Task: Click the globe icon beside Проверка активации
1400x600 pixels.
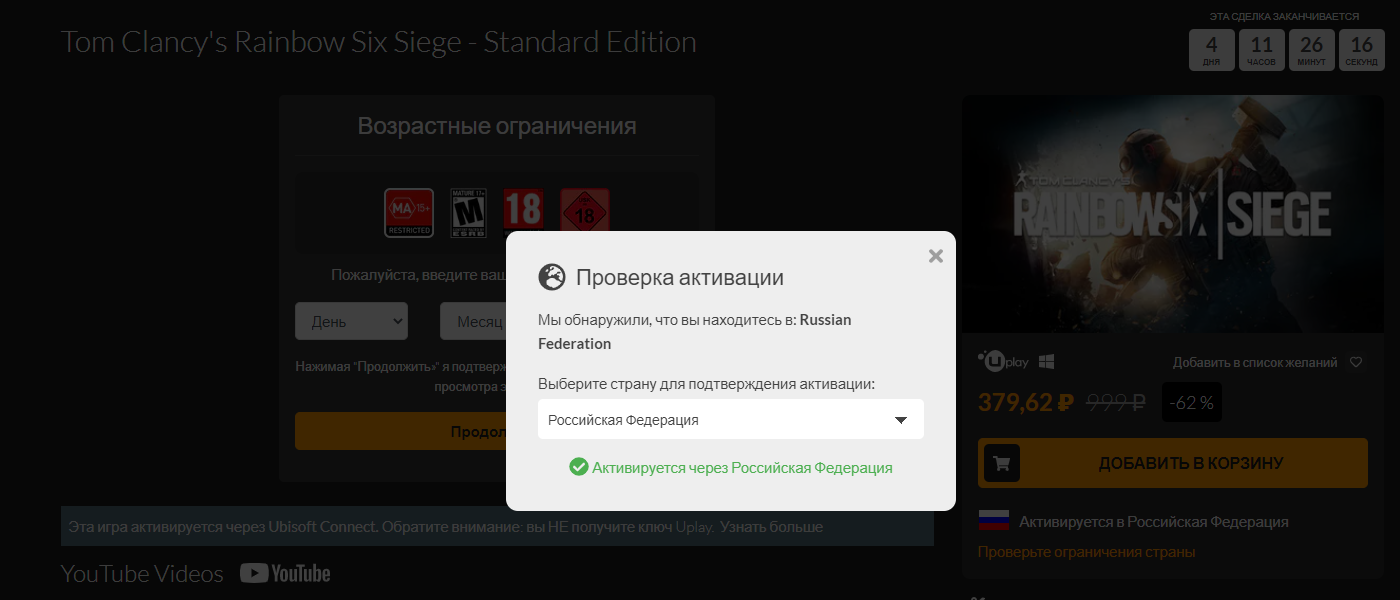Action: coord(552,278)
